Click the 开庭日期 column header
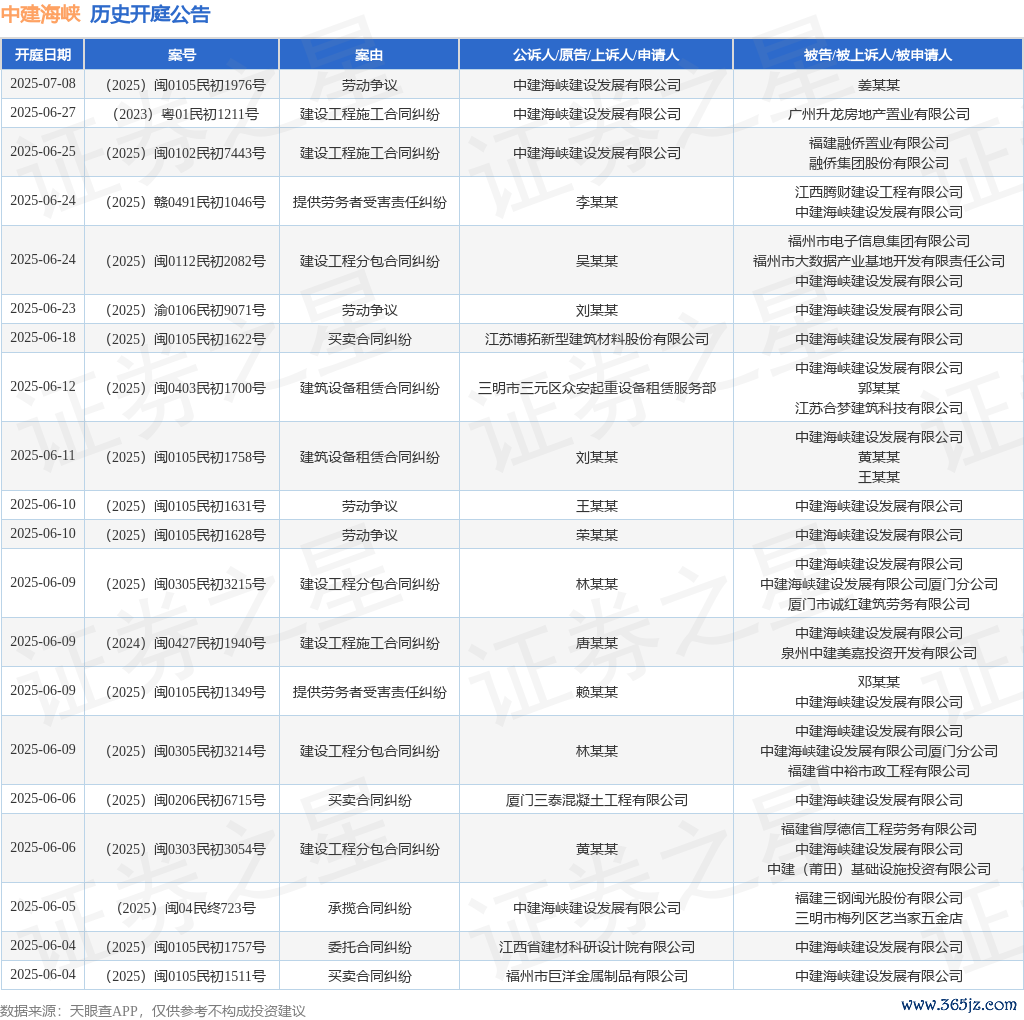Screen dimensions: 1024x1020 point(42,55)
